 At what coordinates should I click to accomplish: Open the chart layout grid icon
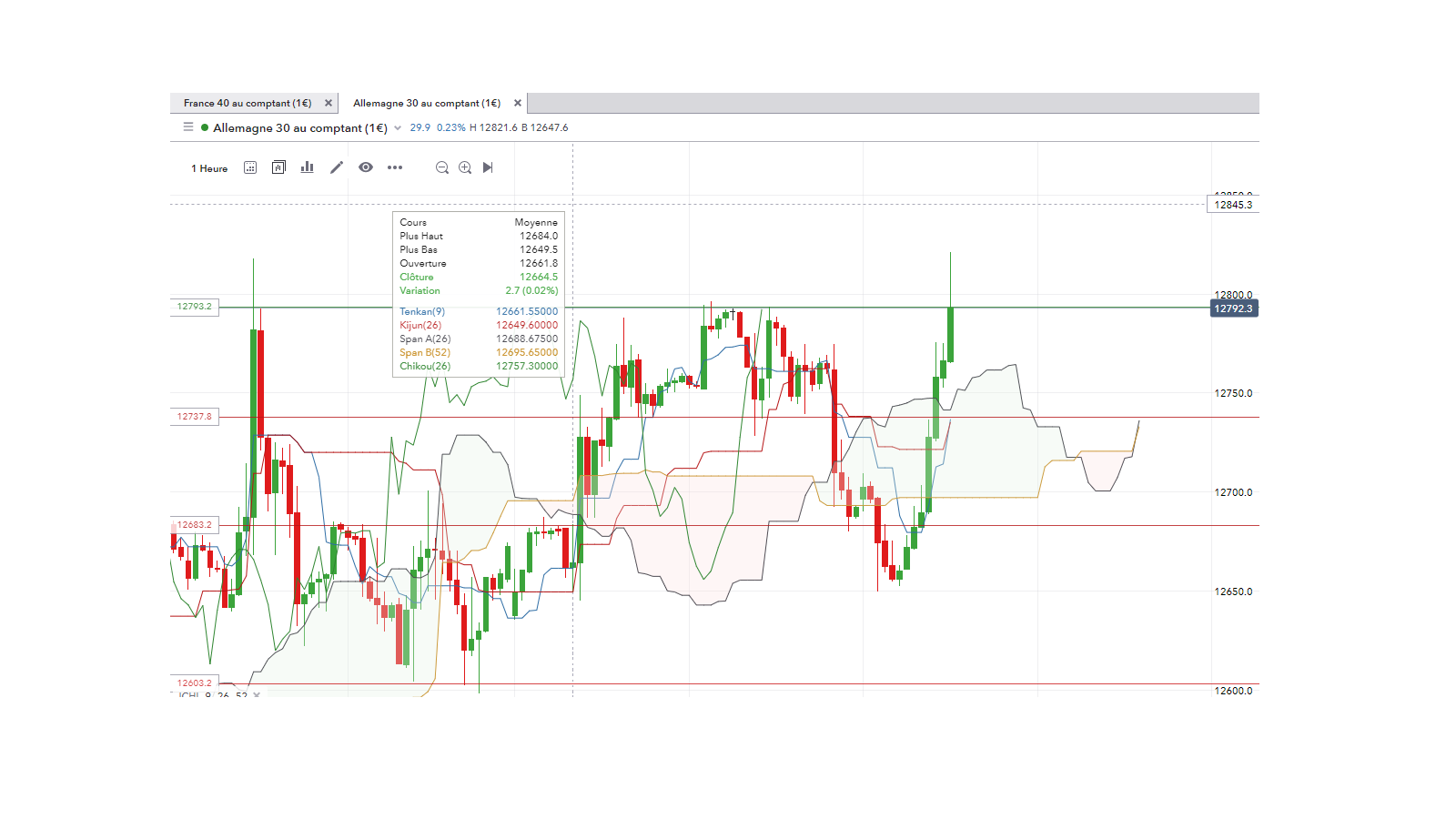[250, 167]
